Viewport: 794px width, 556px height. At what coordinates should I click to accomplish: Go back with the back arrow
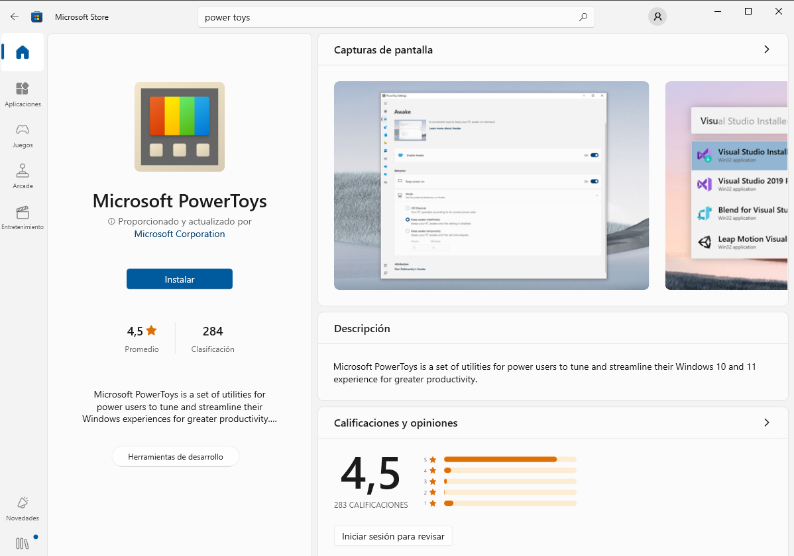(x=14, y=17)
